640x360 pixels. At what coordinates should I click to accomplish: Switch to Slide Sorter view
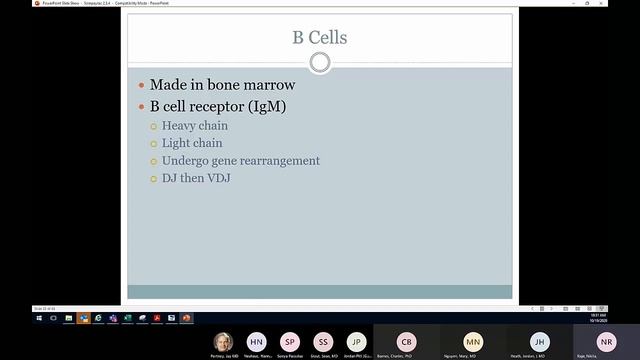(578, 309)
